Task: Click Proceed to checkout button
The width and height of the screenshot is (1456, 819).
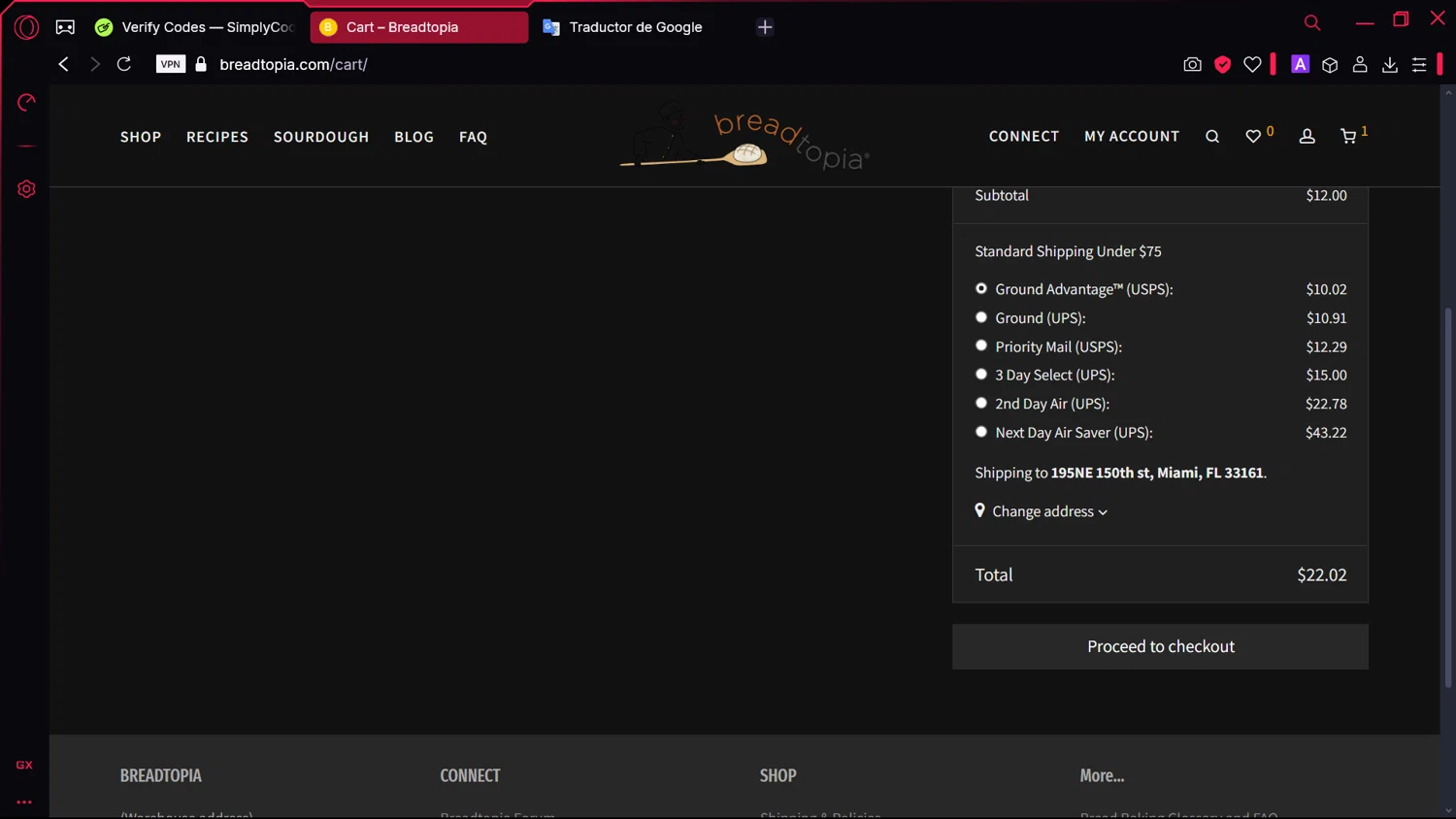Action: pos(1160,646)
